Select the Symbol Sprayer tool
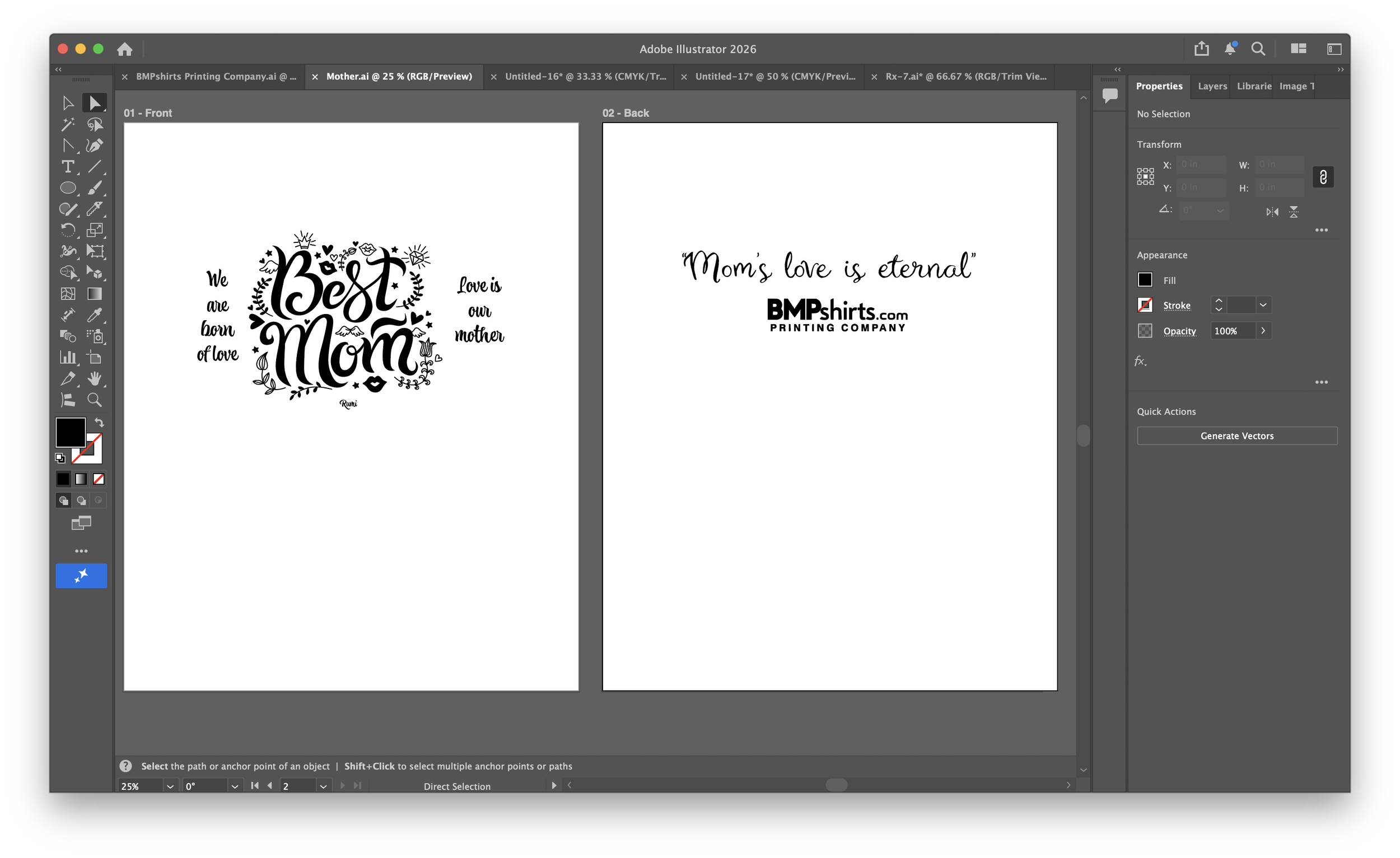1400x858 pixels. click(x=94, y=336)
